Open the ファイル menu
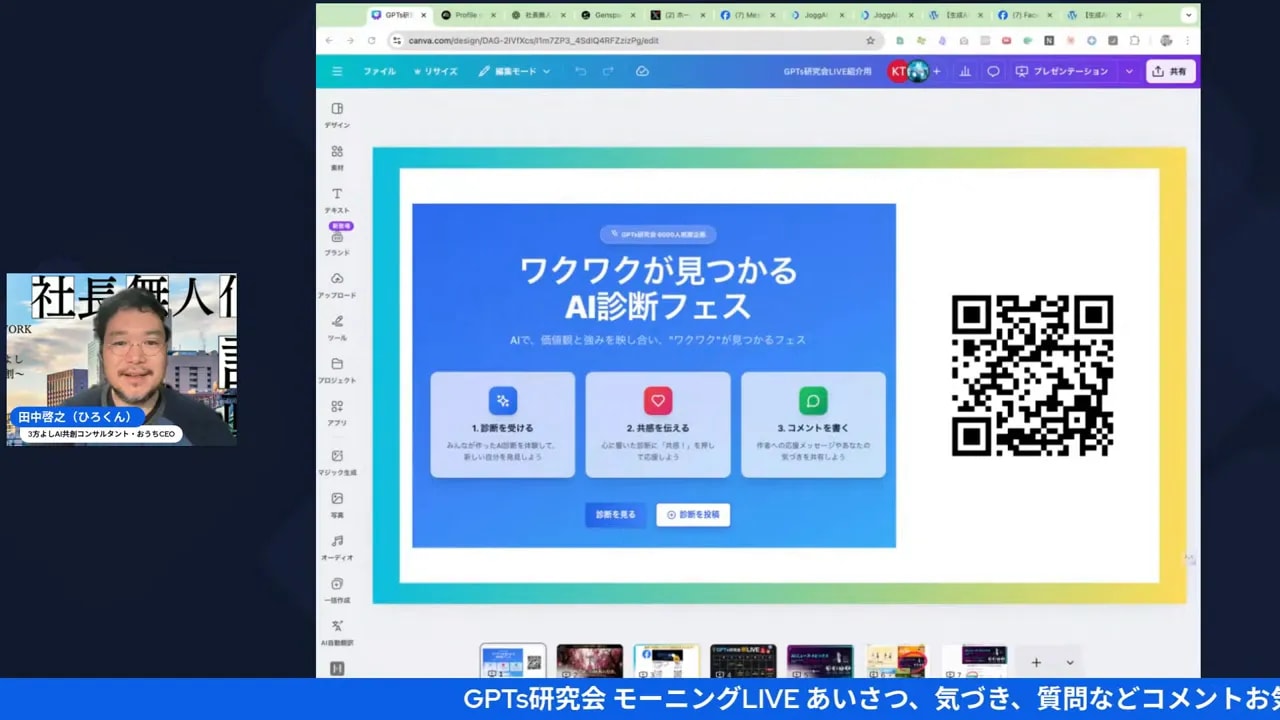Image resolution: width=1280 pixels, height=720 pixels. (380, 71)
